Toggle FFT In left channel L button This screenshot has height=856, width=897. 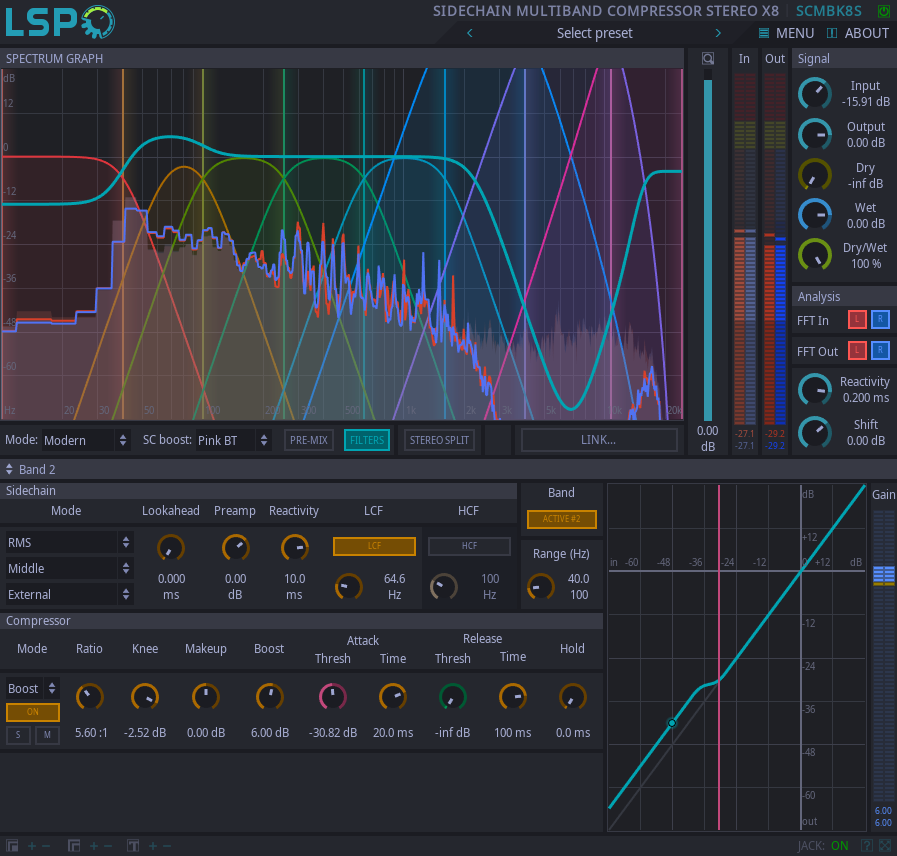coord(857,320)
